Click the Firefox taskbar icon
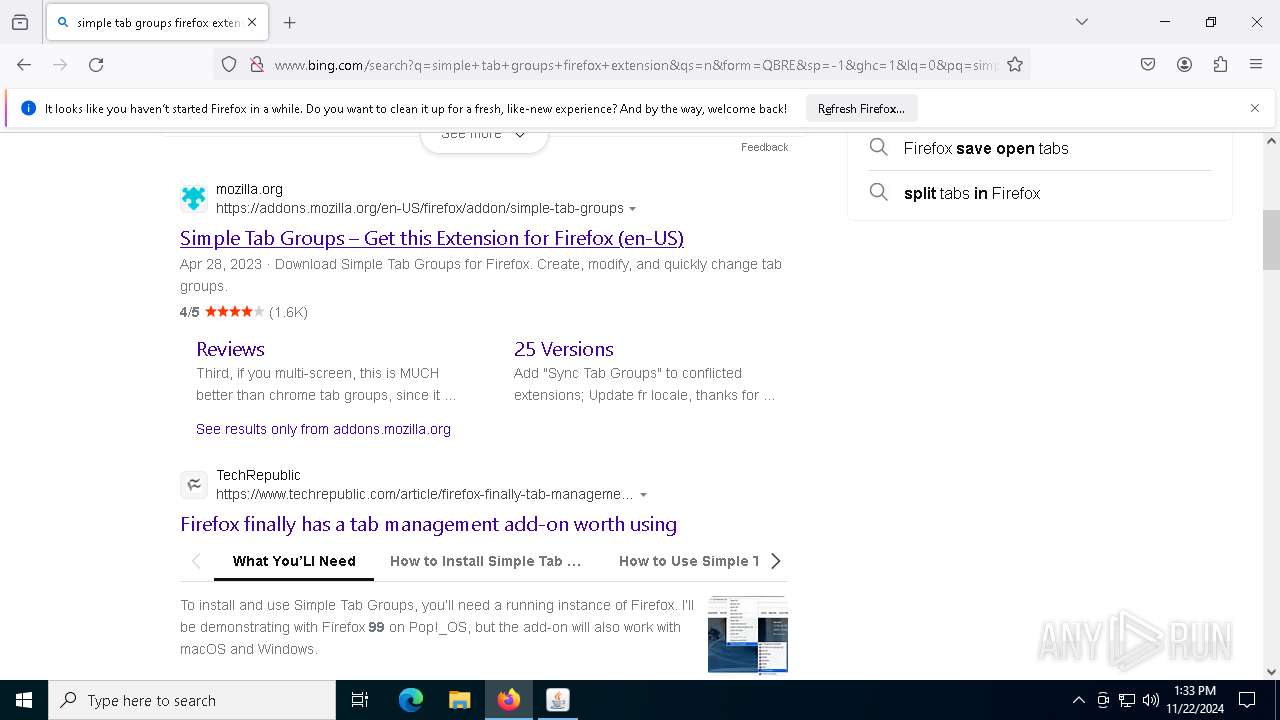This screenshot has height=720, width=1280. (509, 700)
